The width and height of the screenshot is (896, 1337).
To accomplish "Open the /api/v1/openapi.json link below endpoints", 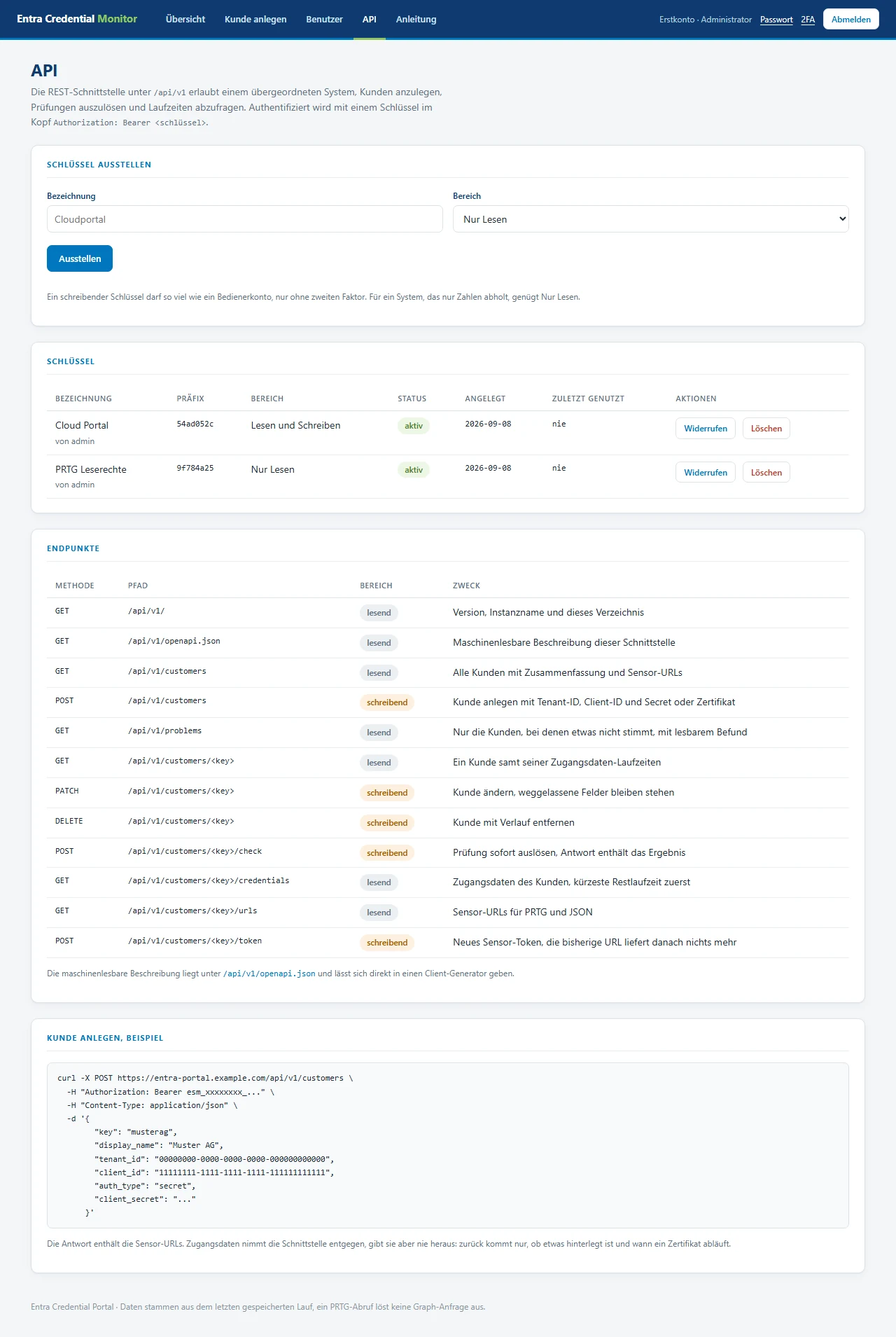I will tap(269, 974).
